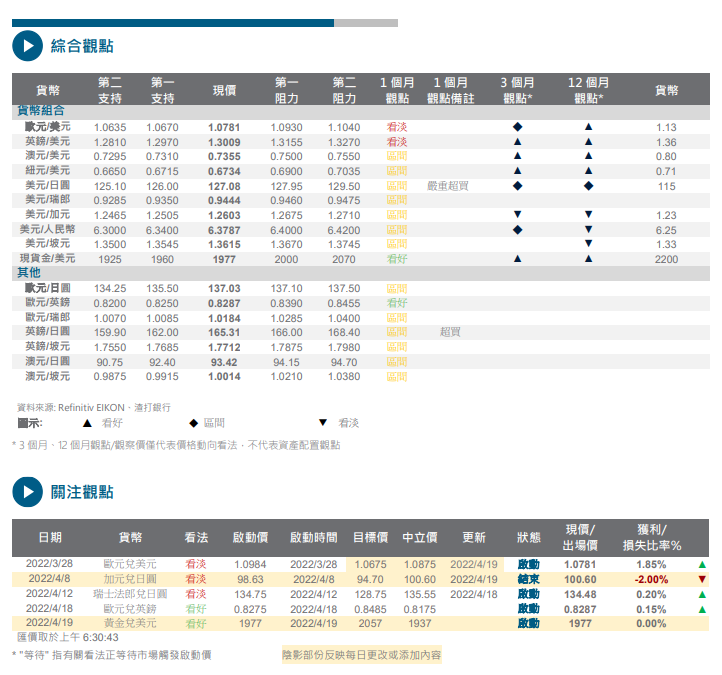The width and height of the screenshot is (722, 675).
Task: Click the 12-month diamond marker for 美元/日圓
Action: [x=588, y=186]
